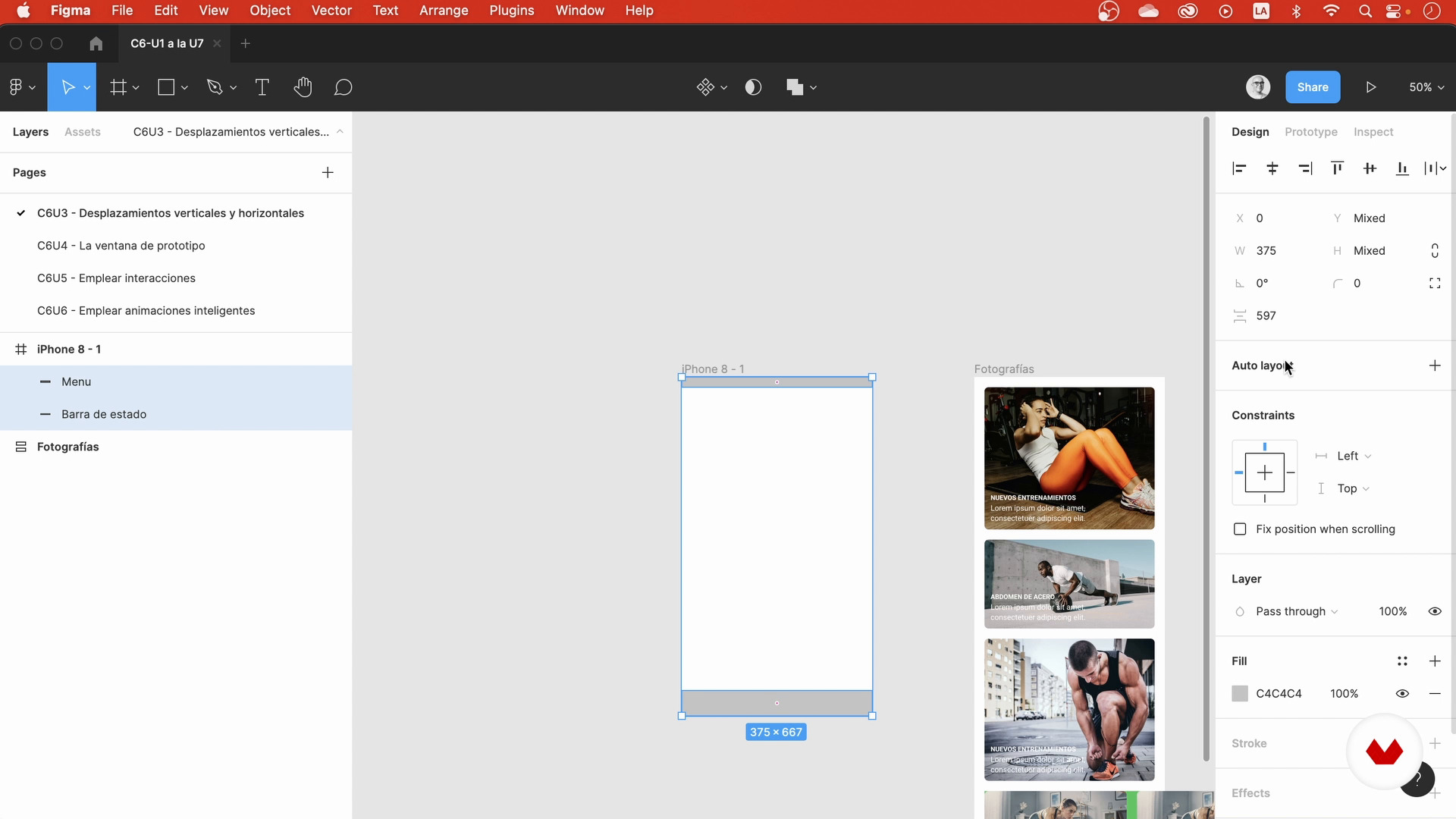Image resolution: width=1456 pixels, height=819 pixels.
Task: Toggle constrain proportions lock
Action: (1435, 251)
